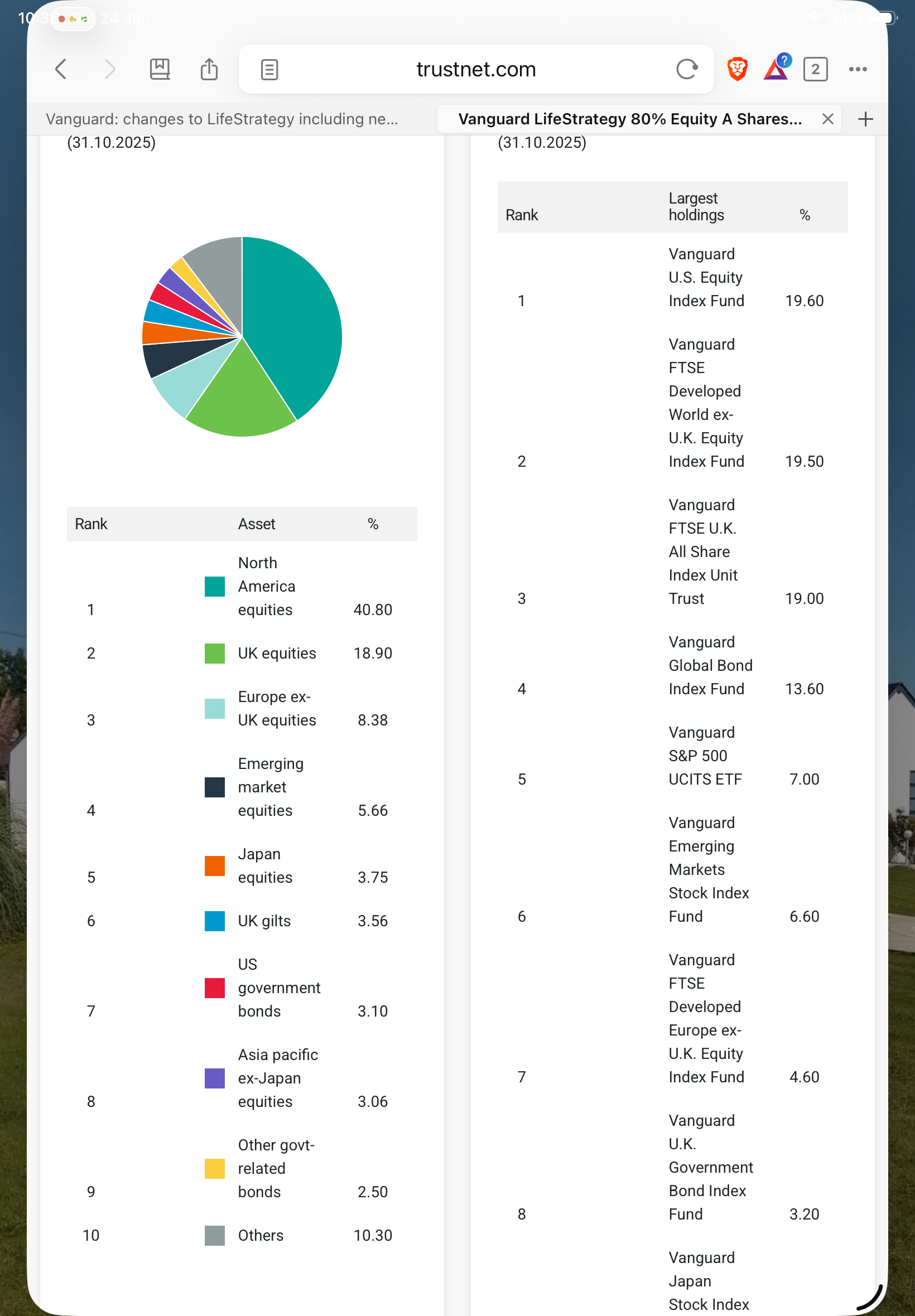Tap the Brave Rewards triangle icon
915x1316 pixels.
click(776, 69)
